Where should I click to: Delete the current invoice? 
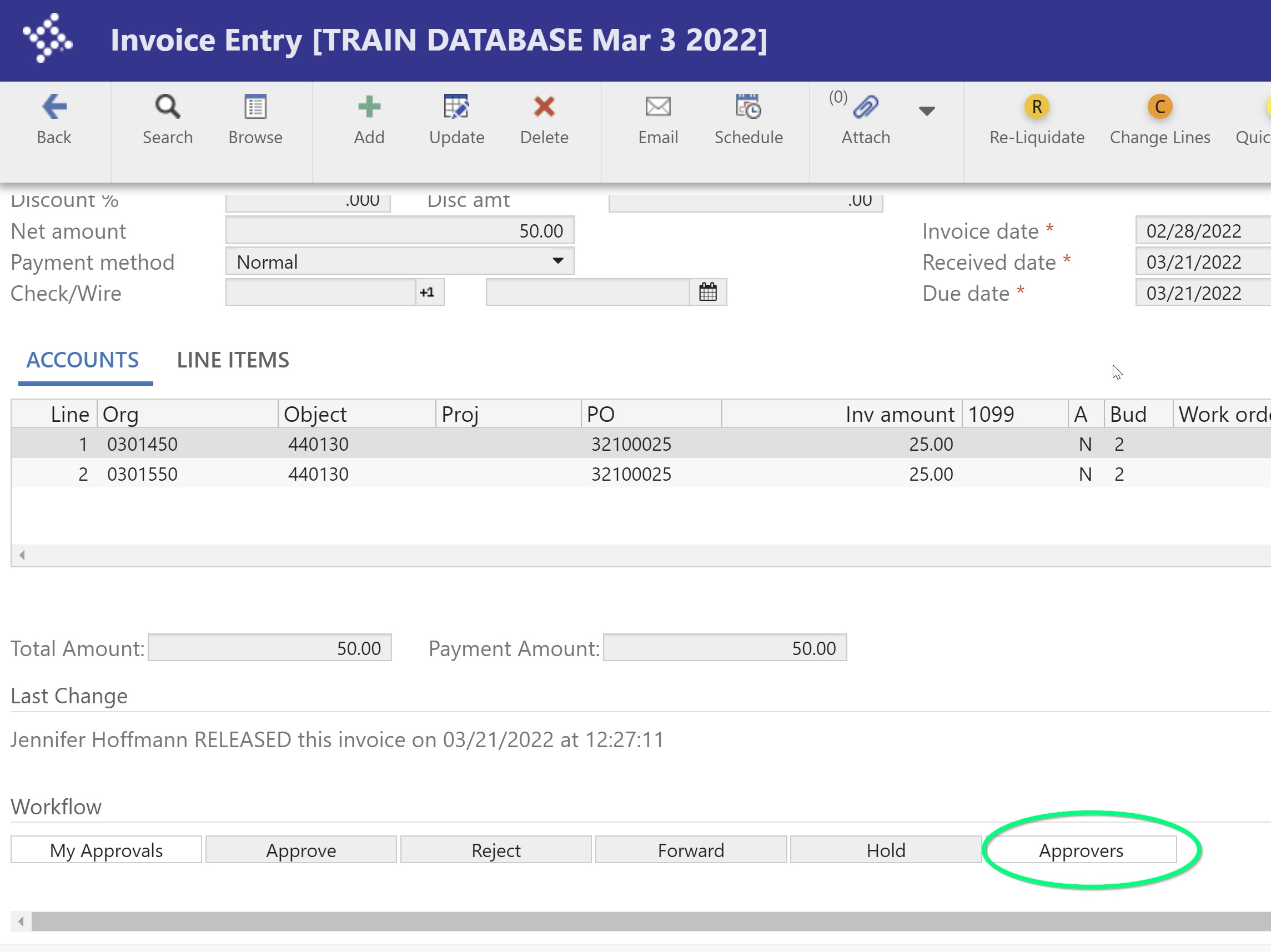tap(544, 108)
